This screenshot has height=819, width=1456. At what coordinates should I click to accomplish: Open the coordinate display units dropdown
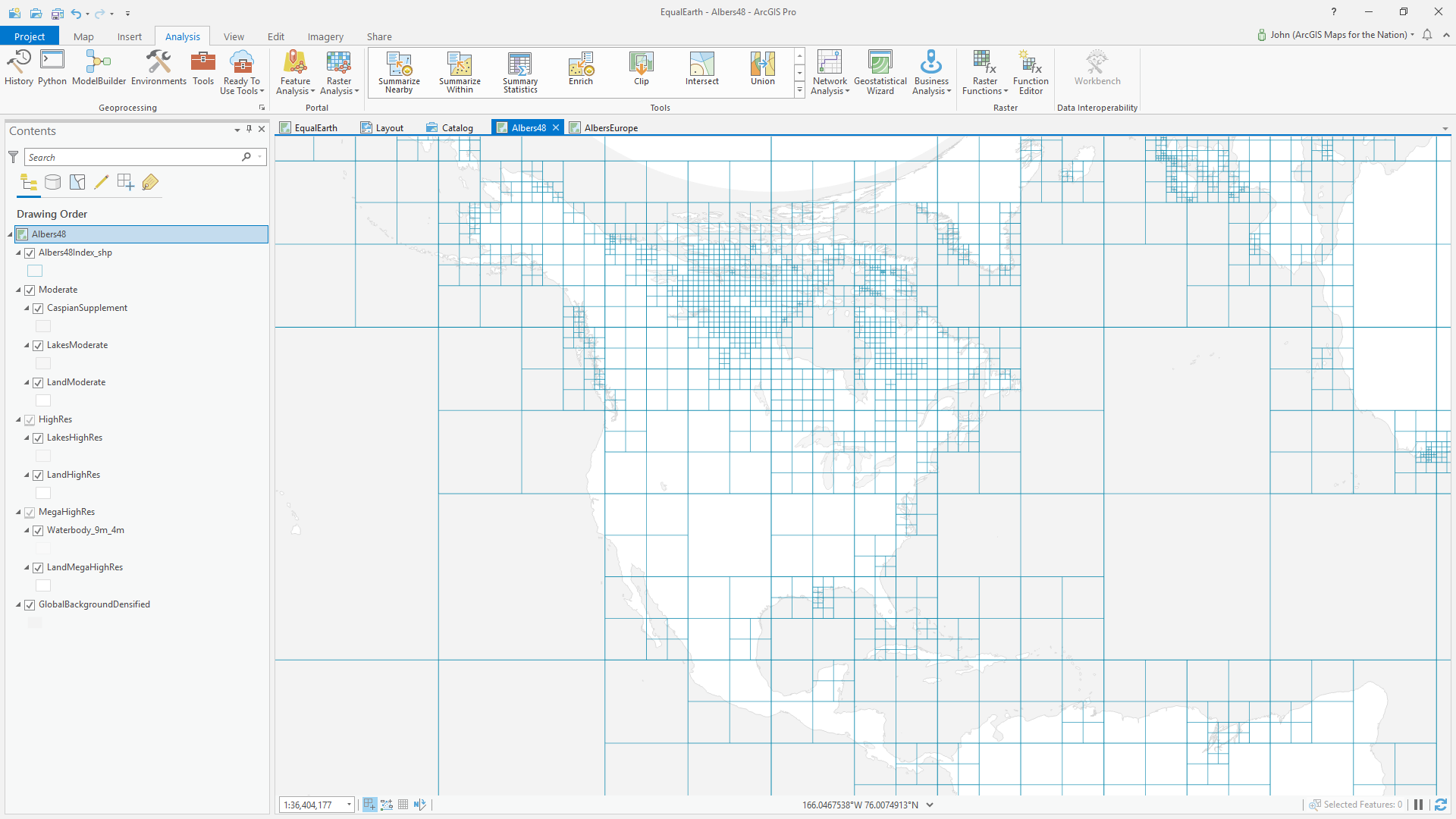click(930, 805)
